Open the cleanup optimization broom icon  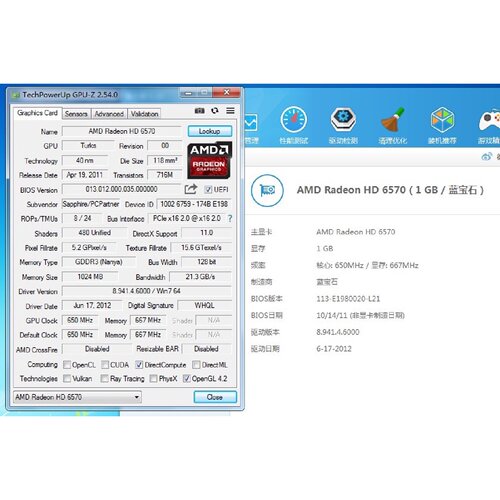click(x=393, y=119)
